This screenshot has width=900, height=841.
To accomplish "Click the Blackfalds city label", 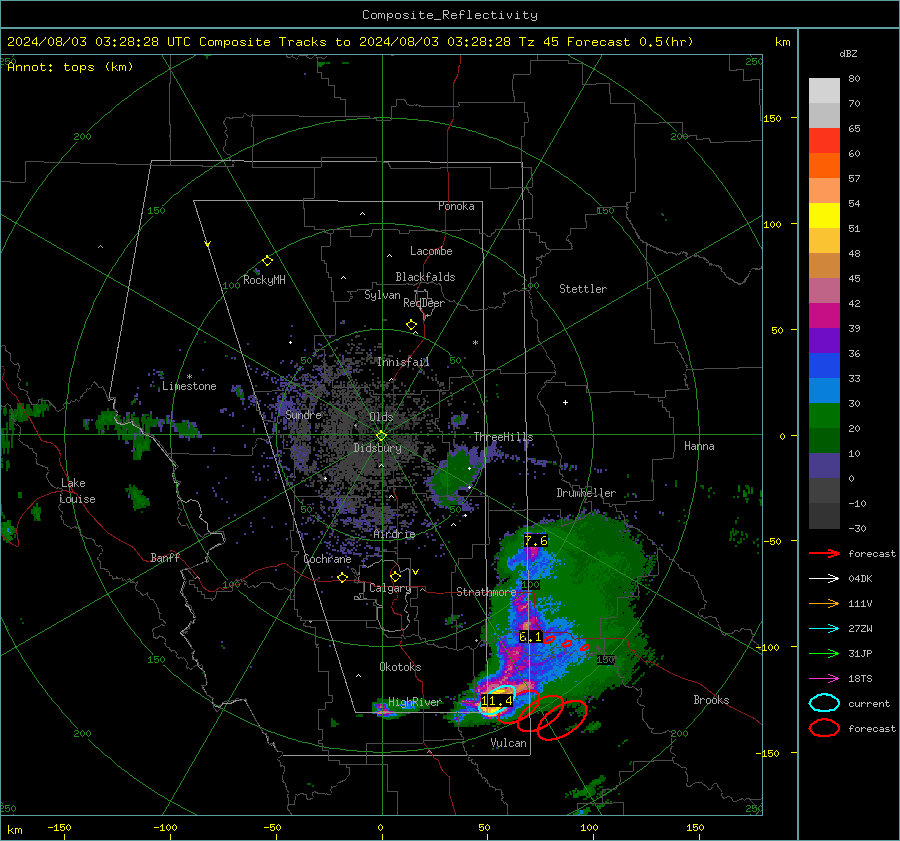I will click(425, 277).
